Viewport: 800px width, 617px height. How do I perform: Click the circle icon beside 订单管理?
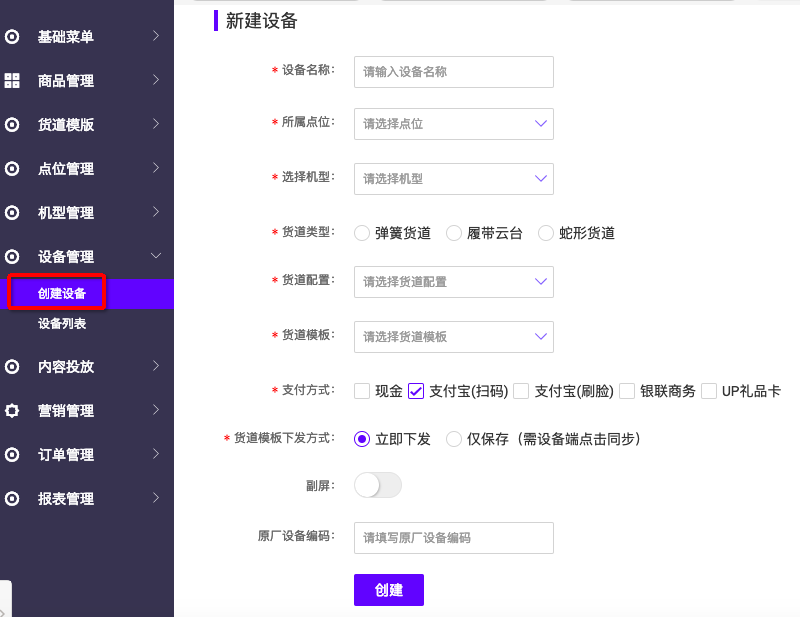point(12,454)
